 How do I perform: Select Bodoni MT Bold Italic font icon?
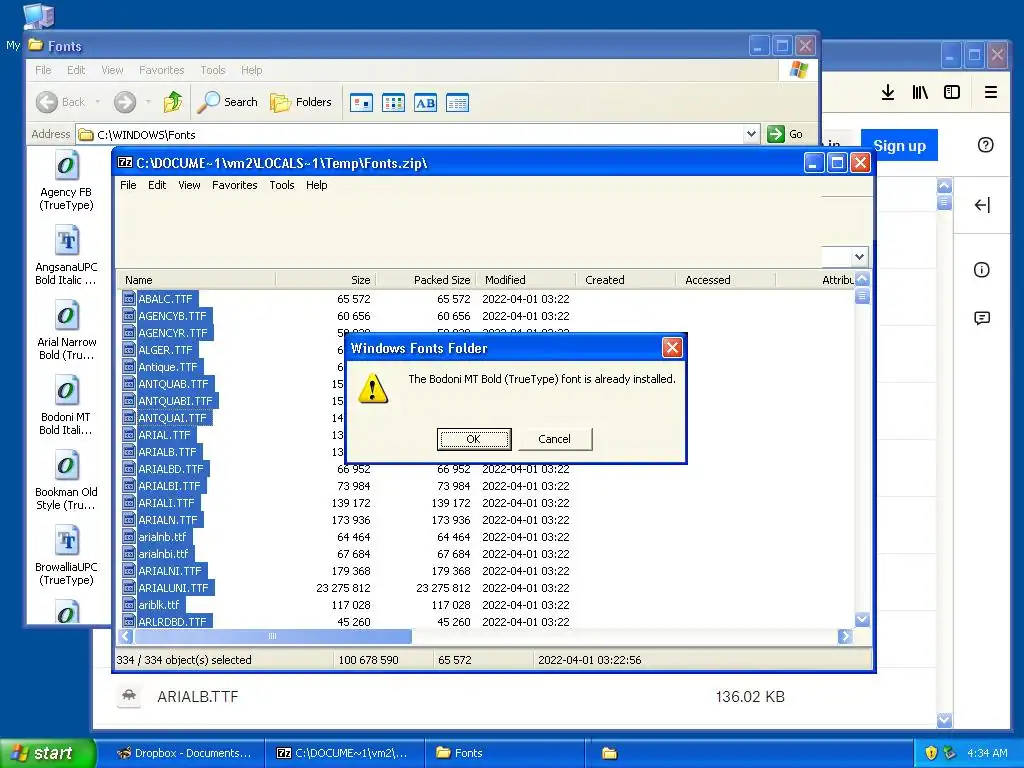click(66, 406)
